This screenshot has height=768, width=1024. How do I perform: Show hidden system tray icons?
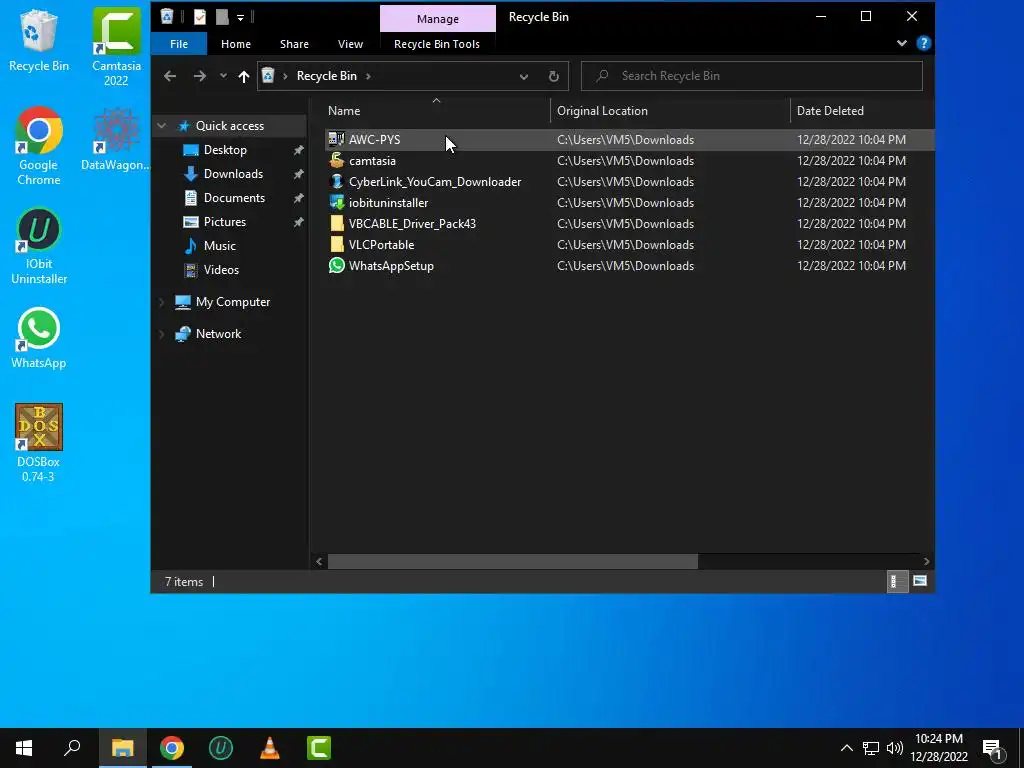click(846, 748)
